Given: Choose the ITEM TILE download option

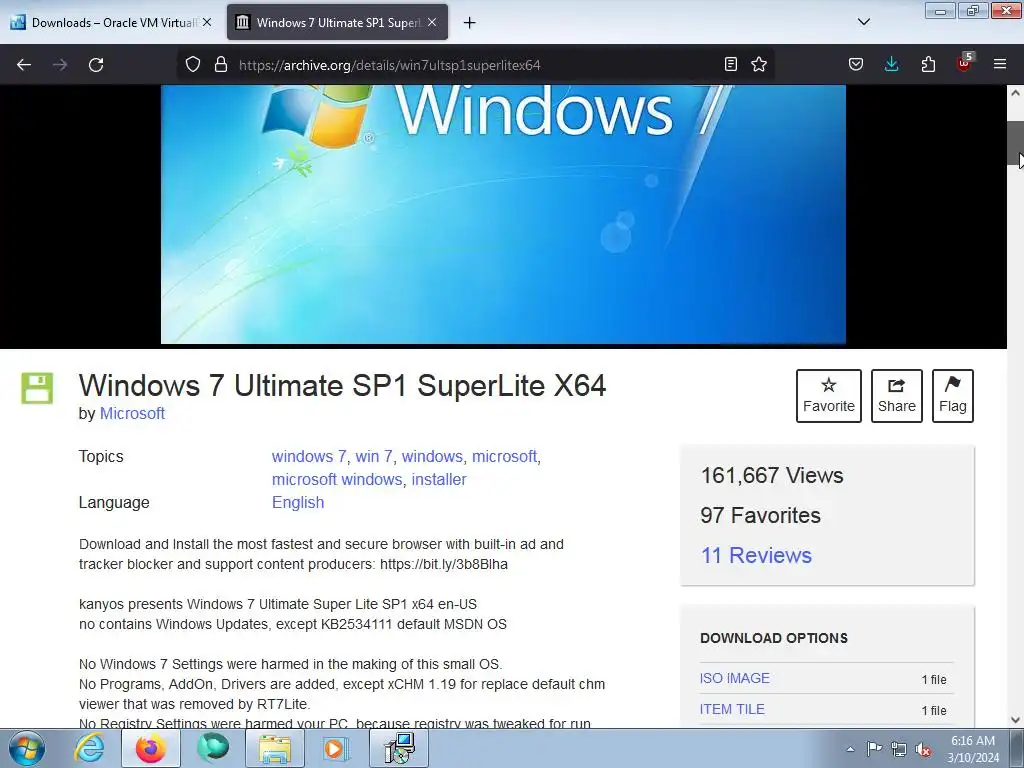Looking at the screenshot, I should 732,709.
